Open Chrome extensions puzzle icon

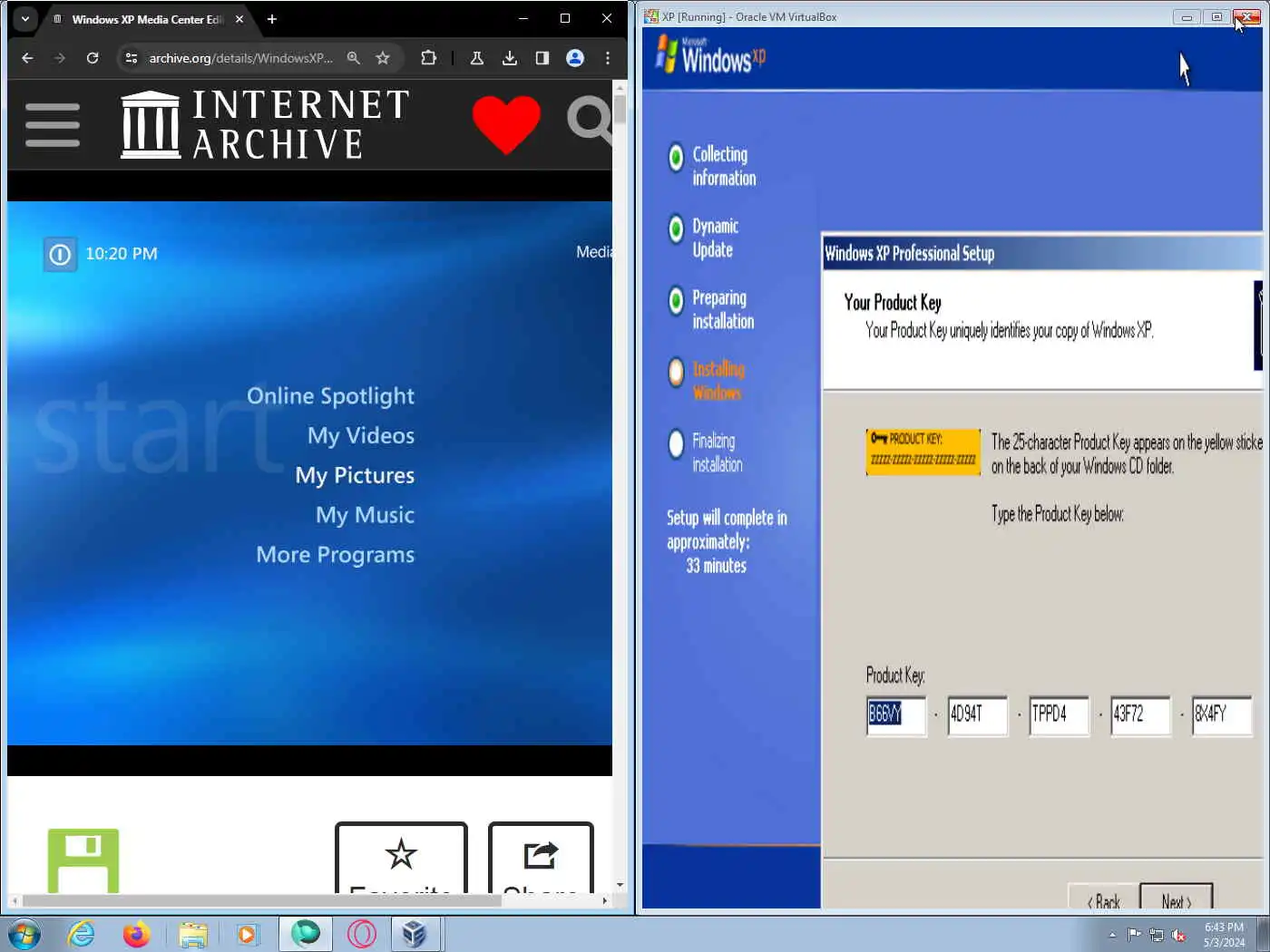[x=429, y=58]
